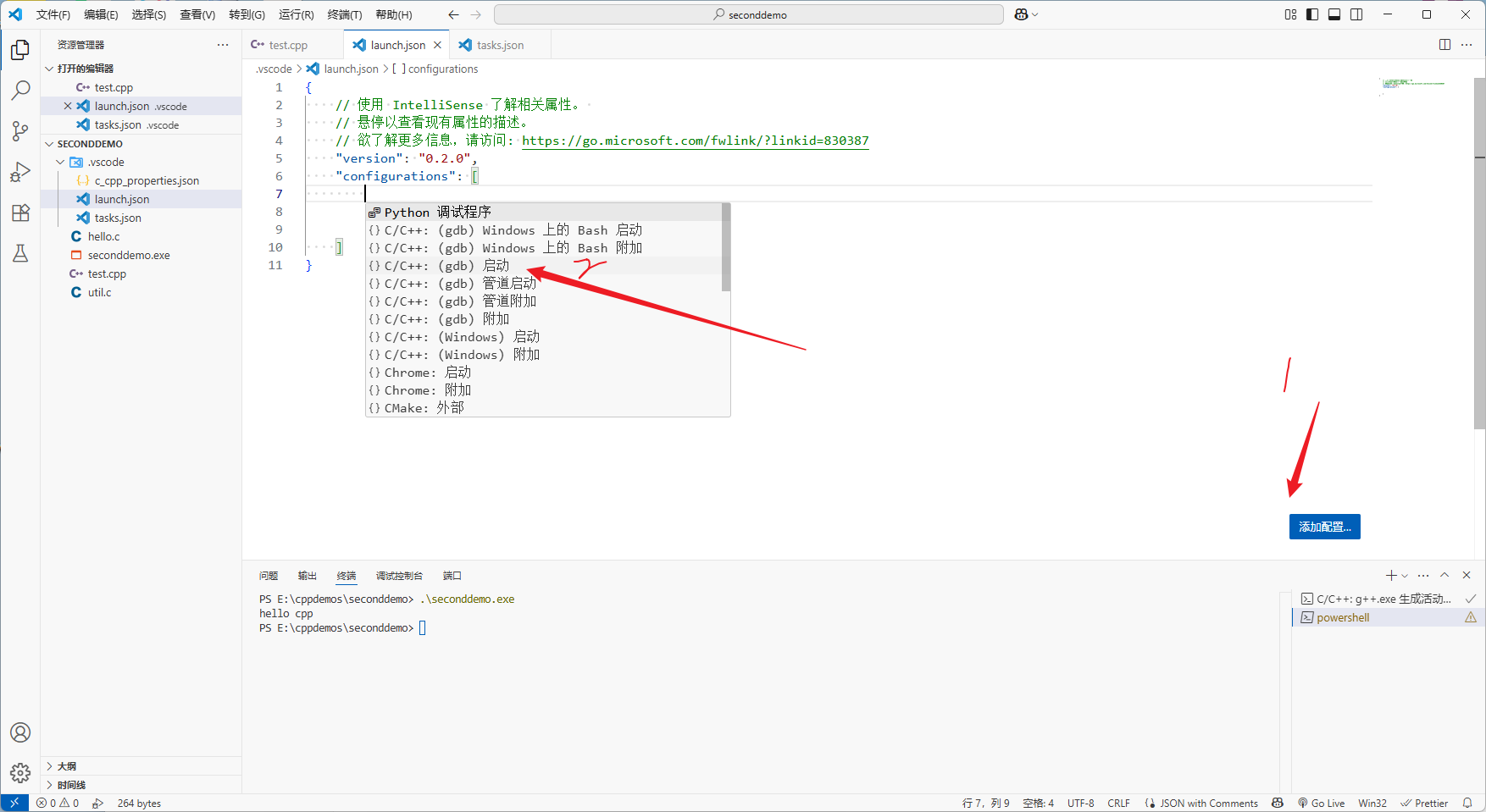Go forward with the navigation arrow
Image resolution: width=1486 pixels, height=812 pixels.
point(475,14)
